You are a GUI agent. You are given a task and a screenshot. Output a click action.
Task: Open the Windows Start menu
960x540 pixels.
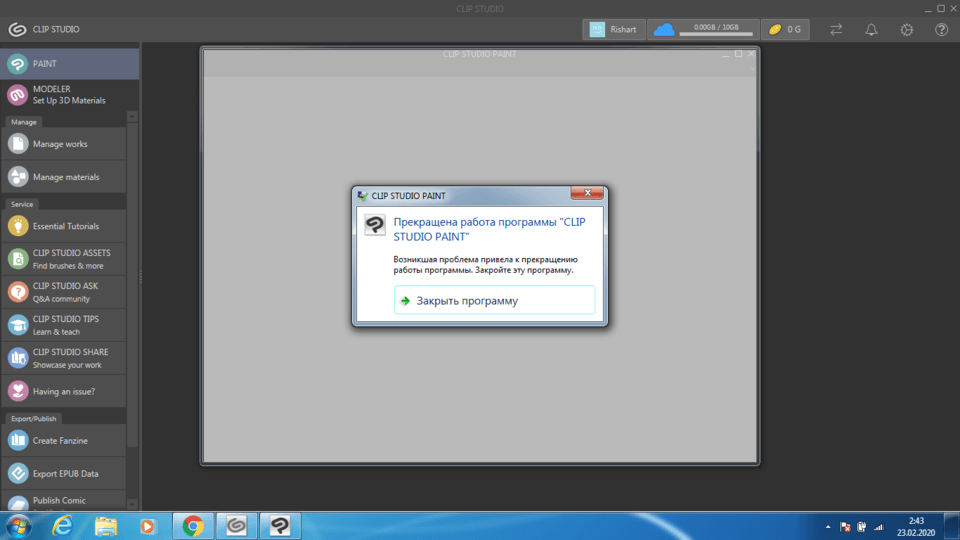(x=18, y=526)
